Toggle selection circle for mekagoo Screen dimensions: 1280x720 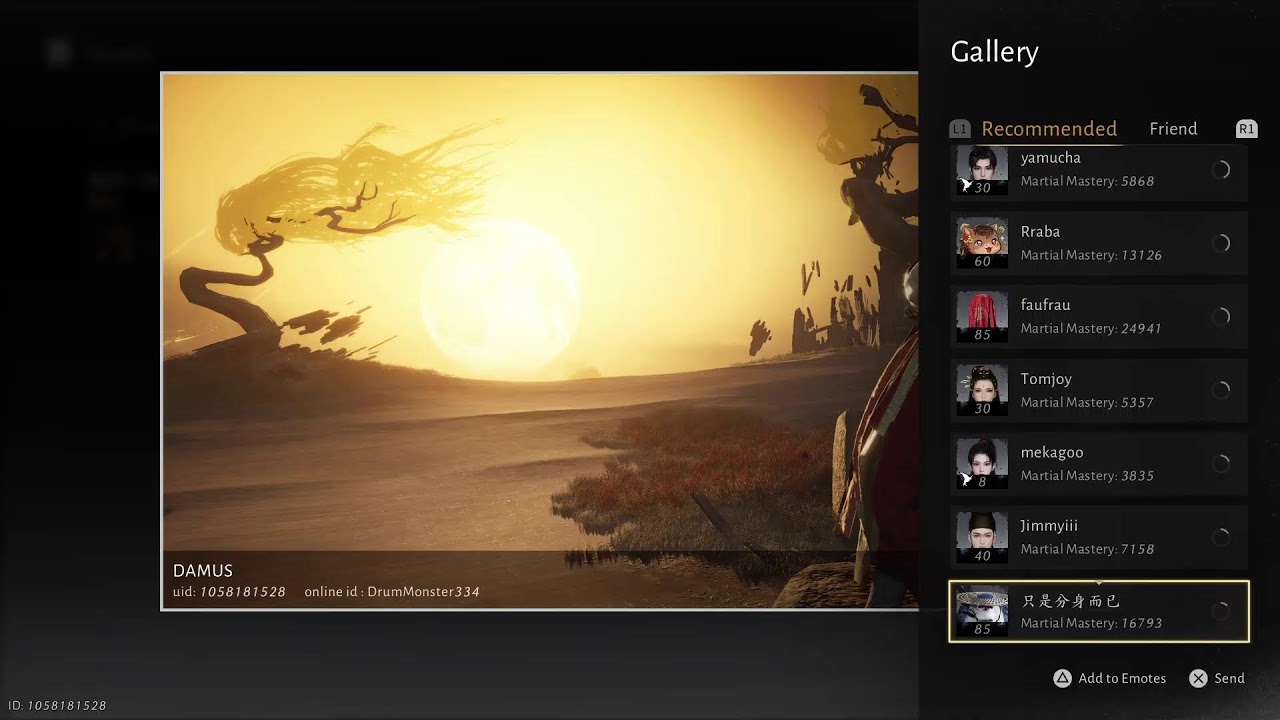tap(1221, 463)
